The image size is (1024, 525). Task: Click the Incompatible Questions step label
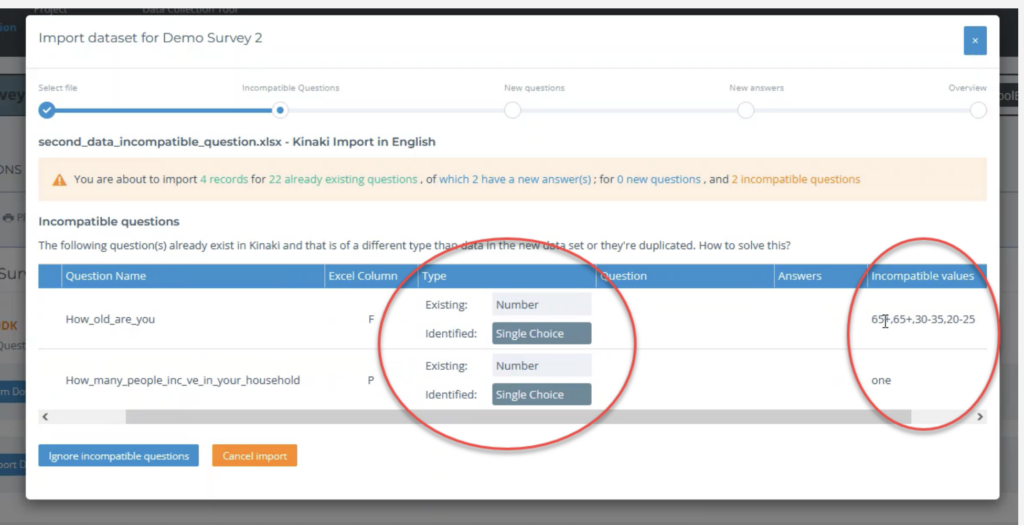291,88
